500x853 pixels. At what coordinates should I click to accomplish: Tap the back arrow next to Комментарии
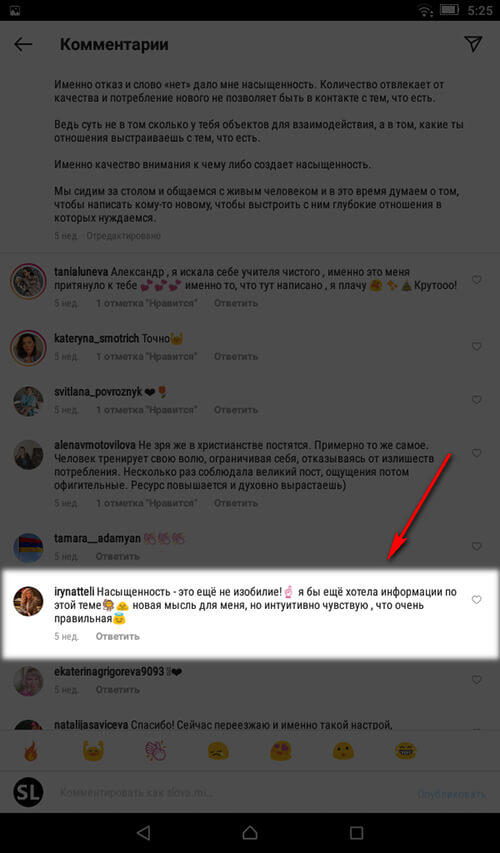(x=23, y=44)
